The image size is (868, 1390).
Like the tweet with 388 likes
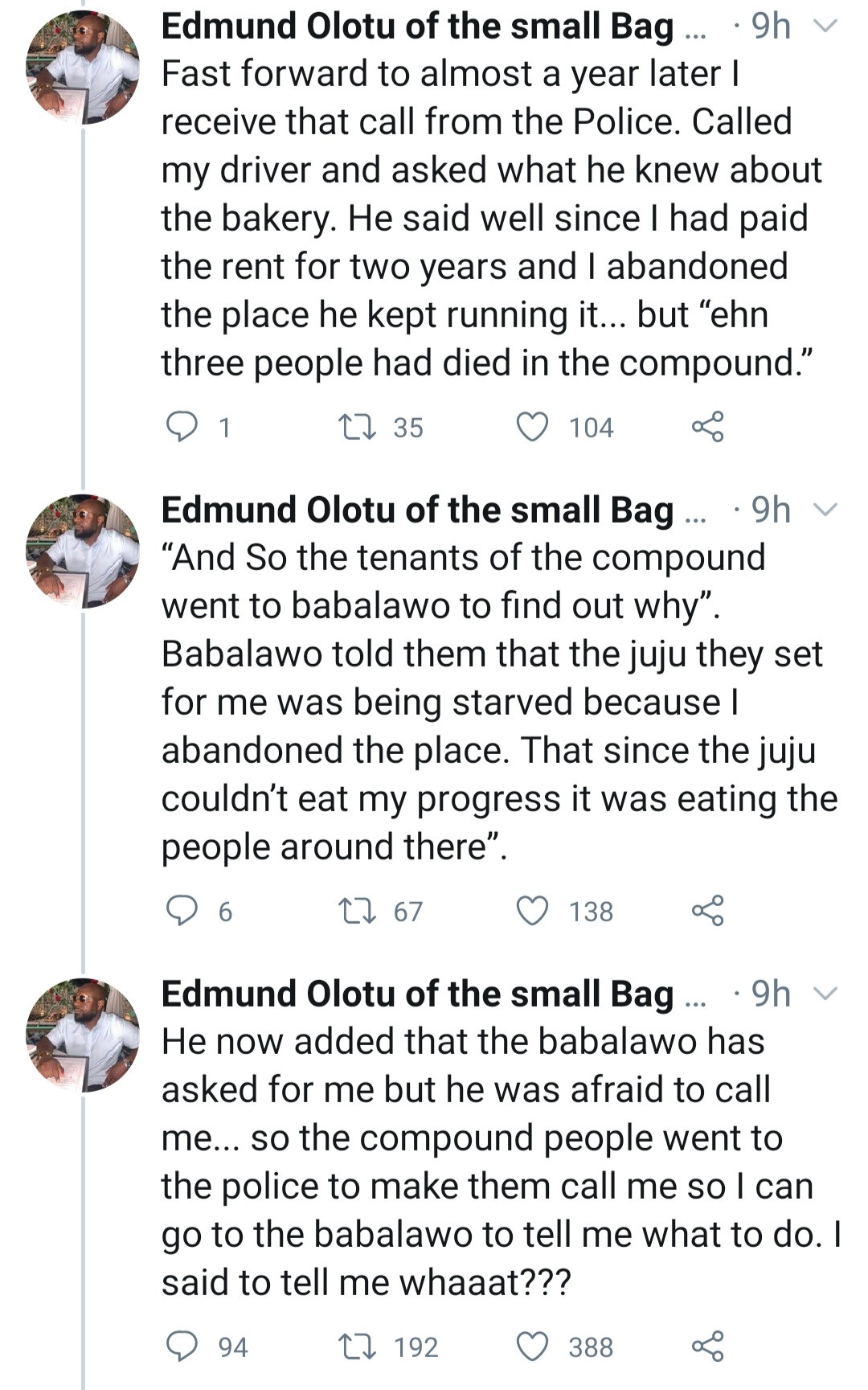pyautogui.click(x=532, y=1347)
